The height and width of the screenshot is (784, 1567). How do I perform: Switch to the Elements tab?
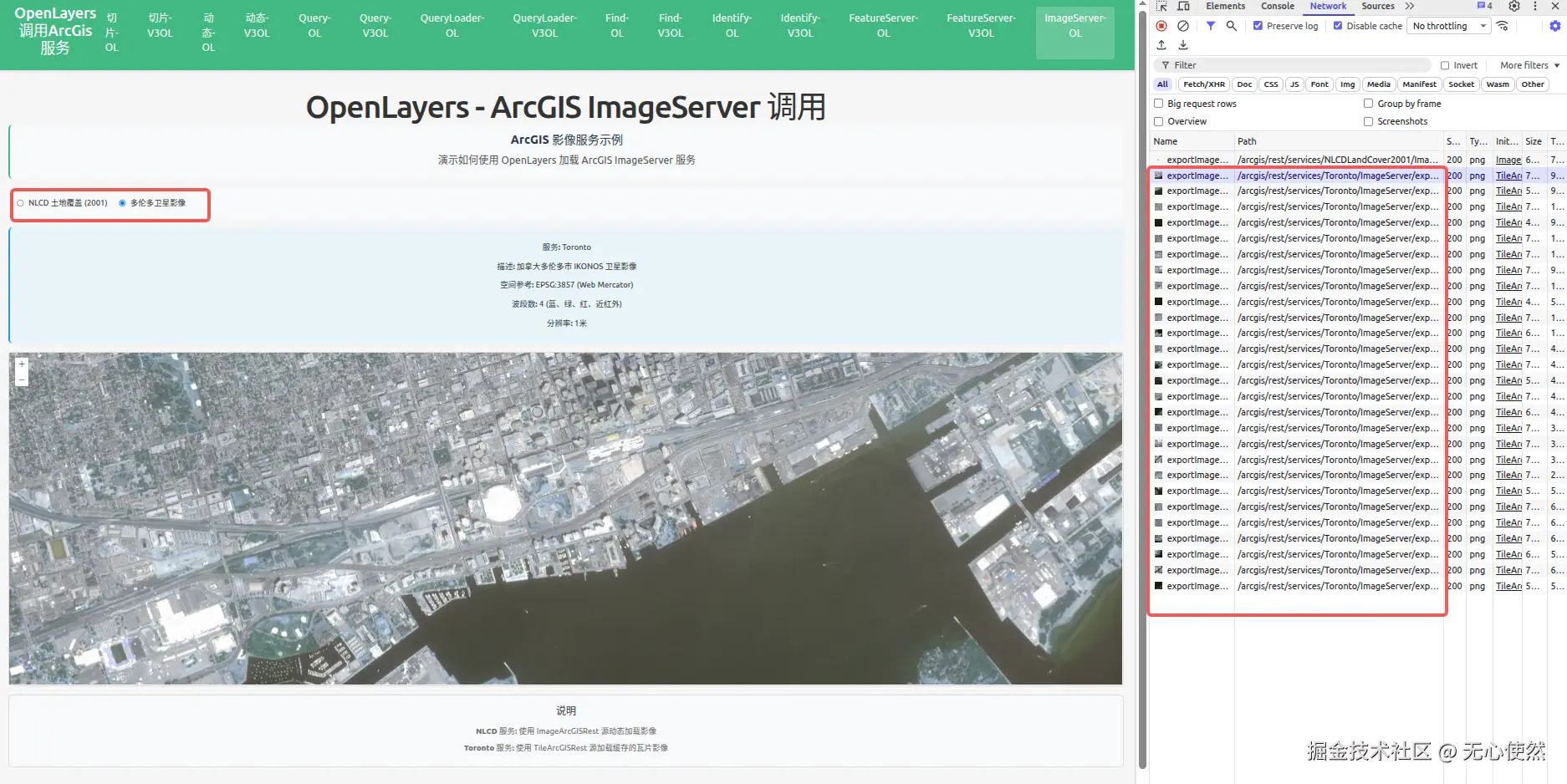pos(1225,6)
